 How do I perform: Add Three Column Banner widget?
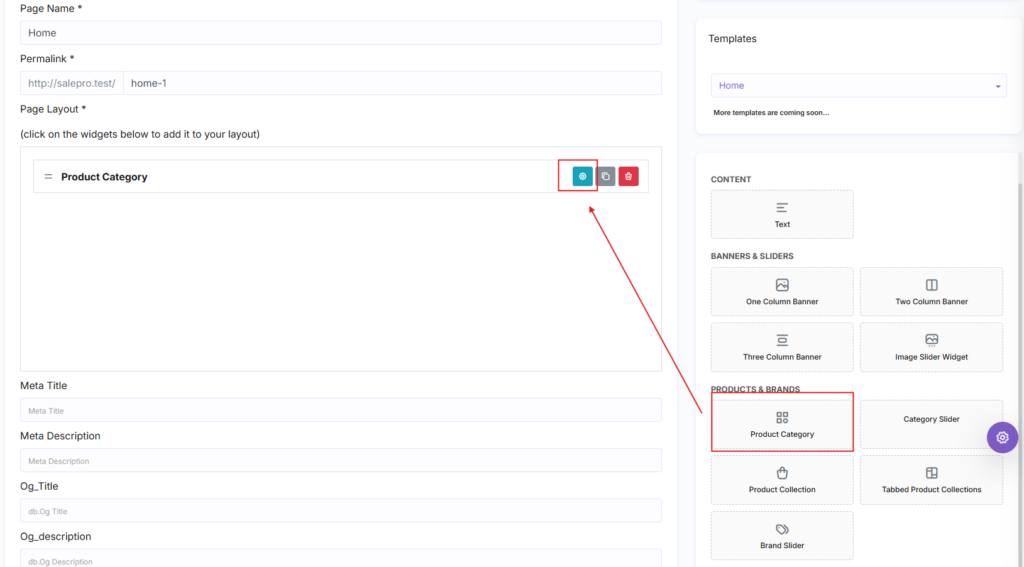click(x=782, y=347)
